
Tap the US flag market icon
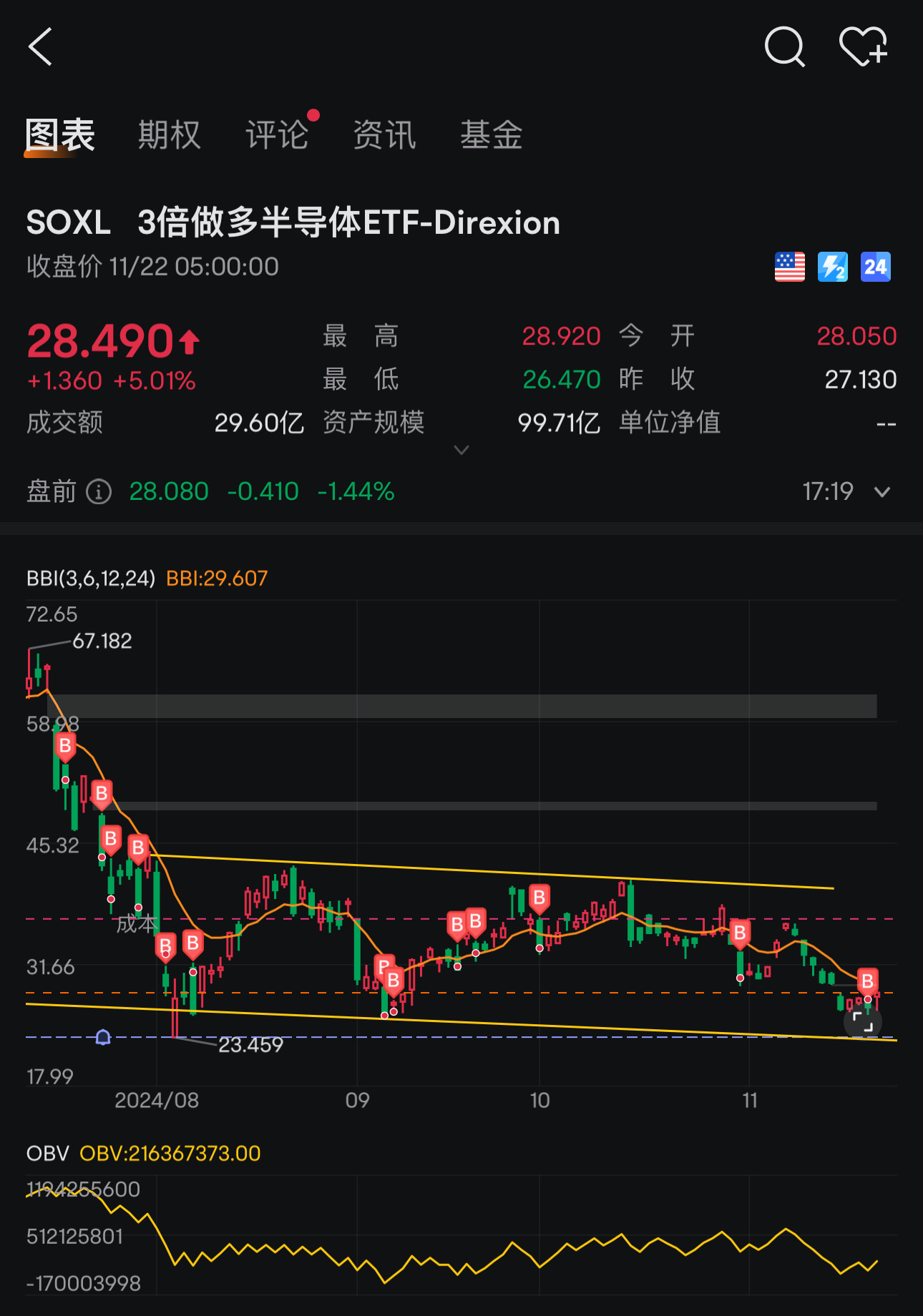(x=790, y=267)
